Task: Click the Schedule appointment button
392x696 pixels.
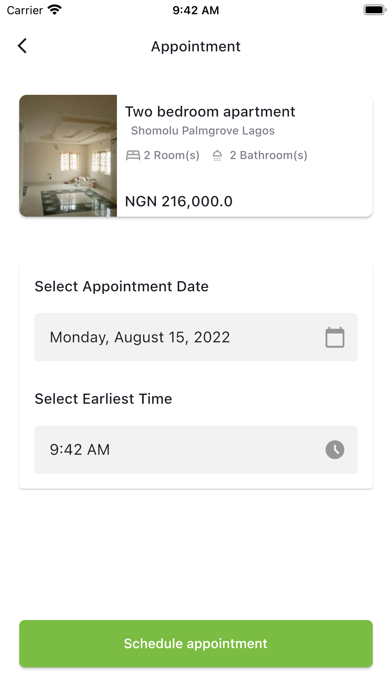Action: point(196,644)
